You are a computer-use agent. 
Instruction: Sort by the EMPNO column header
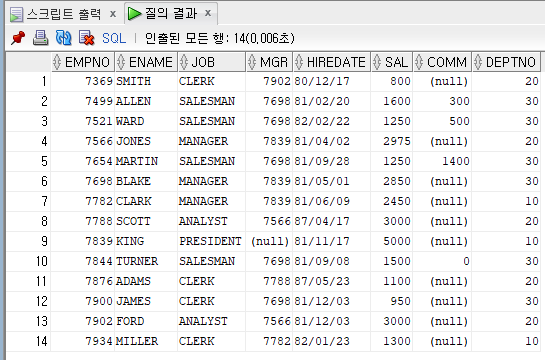pos(83,62)
